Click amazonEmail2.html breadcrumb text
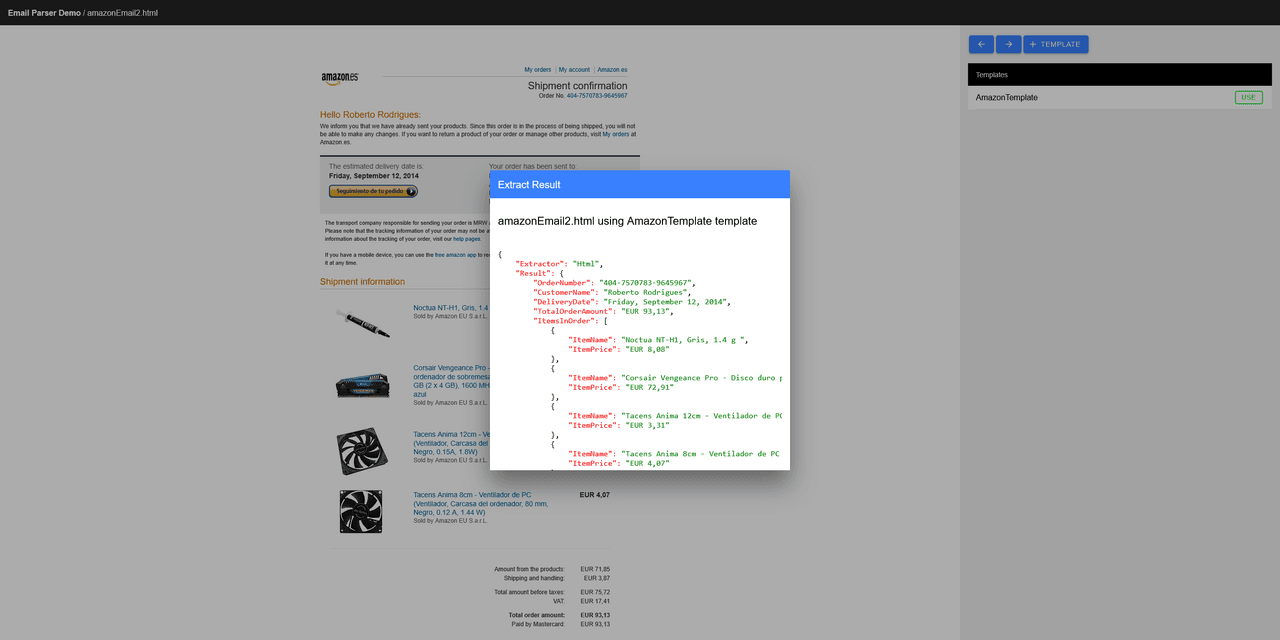This screenshot has height=640, width=1280. [x=122, y=13]
